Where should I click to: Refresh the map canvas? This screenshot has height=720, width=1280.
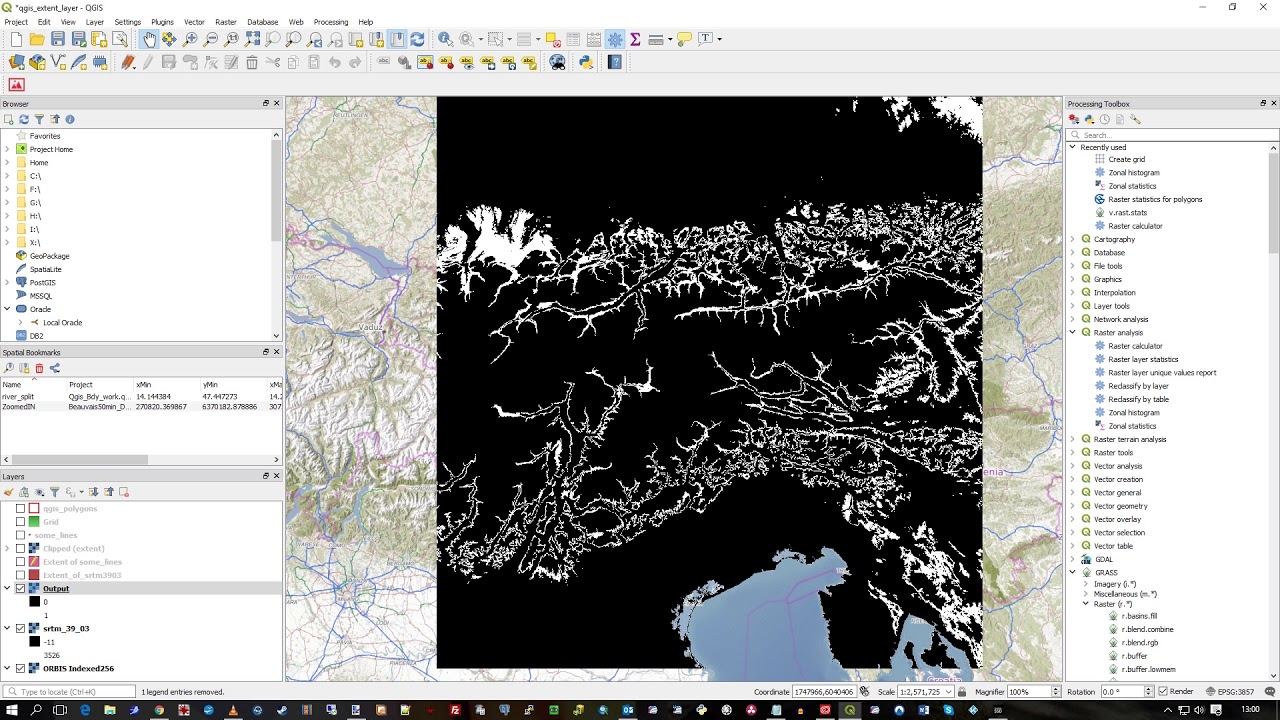click(x=417, y=39)
